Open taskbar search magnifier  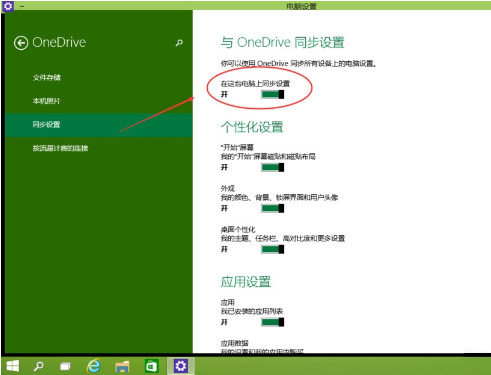tap(39, 366)
